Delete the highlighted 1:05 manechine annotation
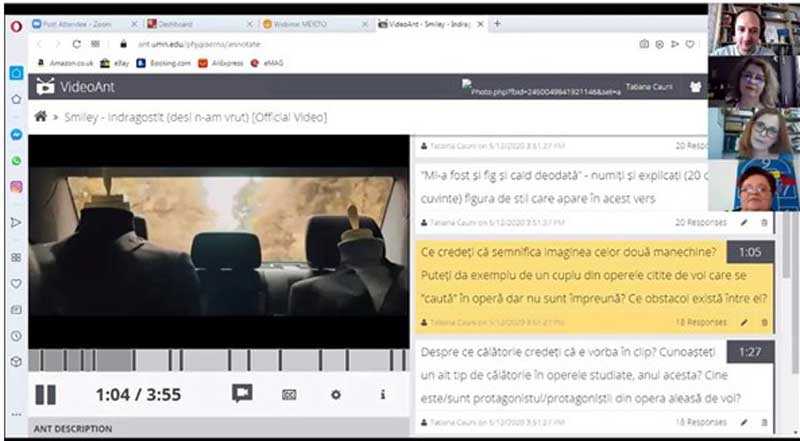The image size is (800, 441). (x=764, y=322)
